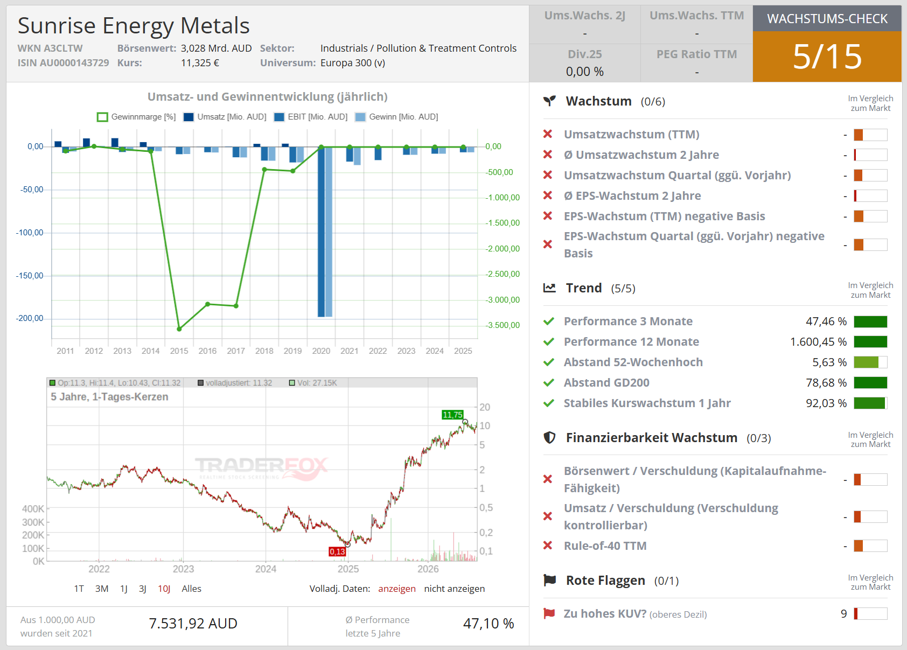907x650 pixels.
Task: Toggle EBIT [Mio. AUD] legend entry
Action: (x=311, y=117)
